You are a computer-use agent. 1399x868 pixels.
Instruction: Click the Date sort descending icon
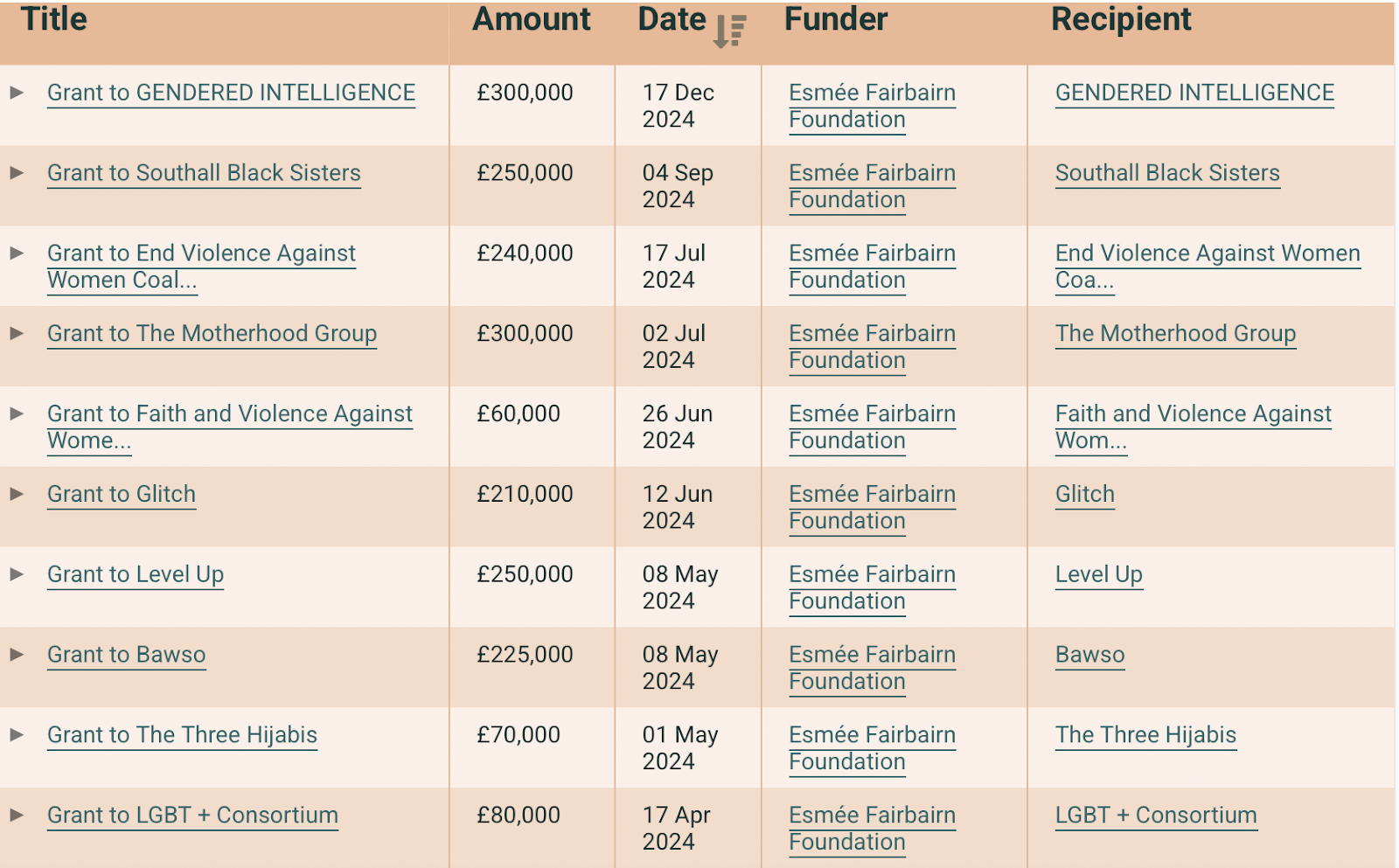[x=729, y=31]
